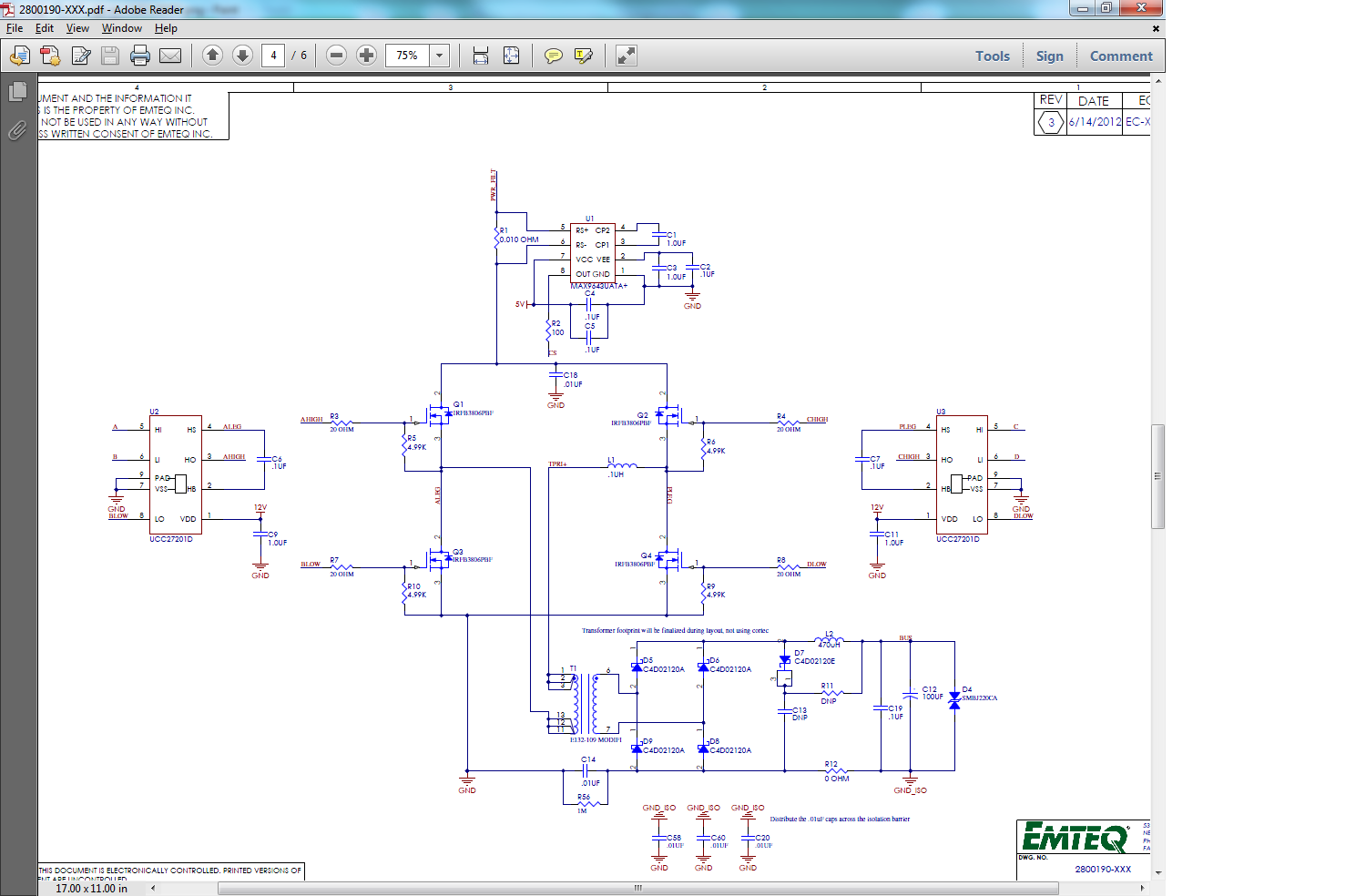Click the E132-109 MODIFI transformer label

[x=596, y=739]
